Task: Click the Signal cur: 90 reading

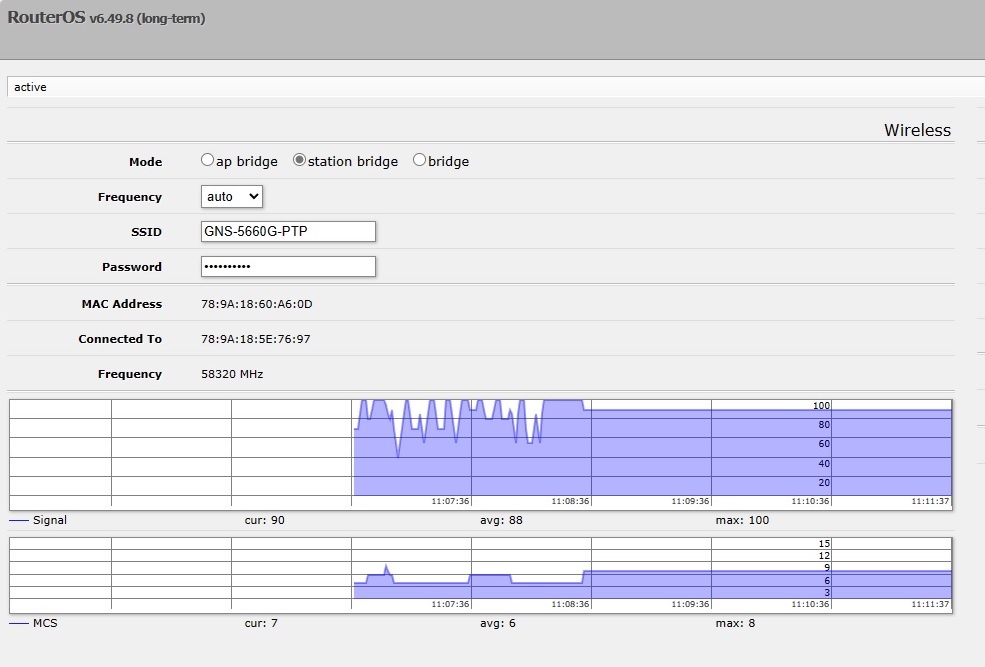Action: point(264,521)
